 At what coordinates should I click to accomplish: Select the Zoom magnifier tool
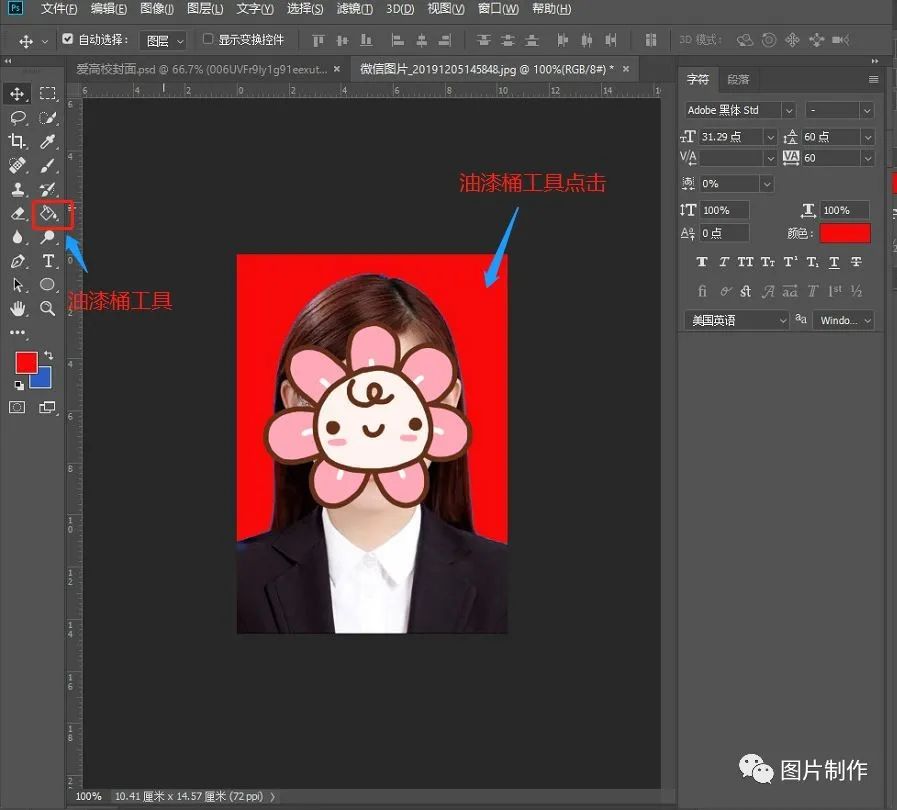(47, 308)
